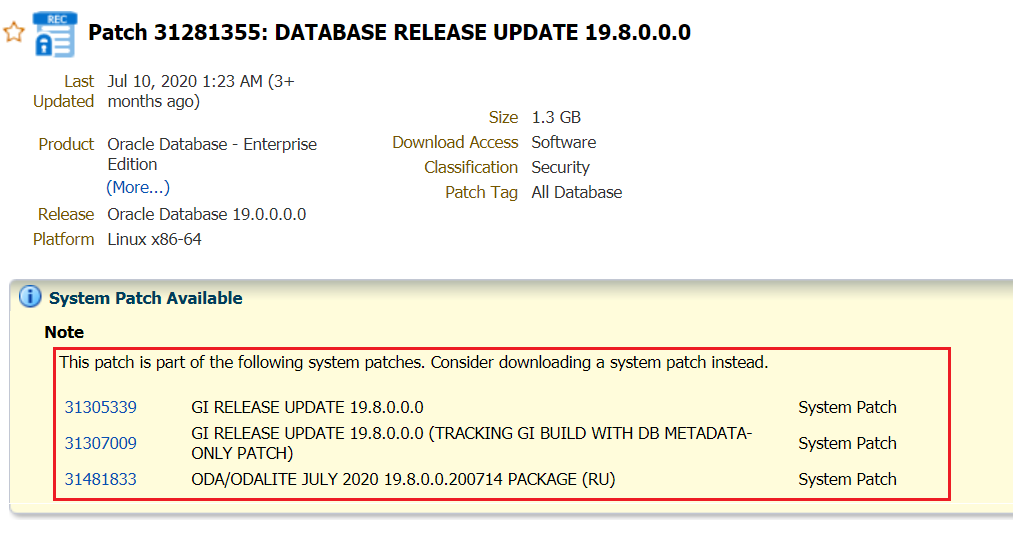Click the 'Note' label
Viewport: 1013px width, 539px height.
click(x=64, y=332)
